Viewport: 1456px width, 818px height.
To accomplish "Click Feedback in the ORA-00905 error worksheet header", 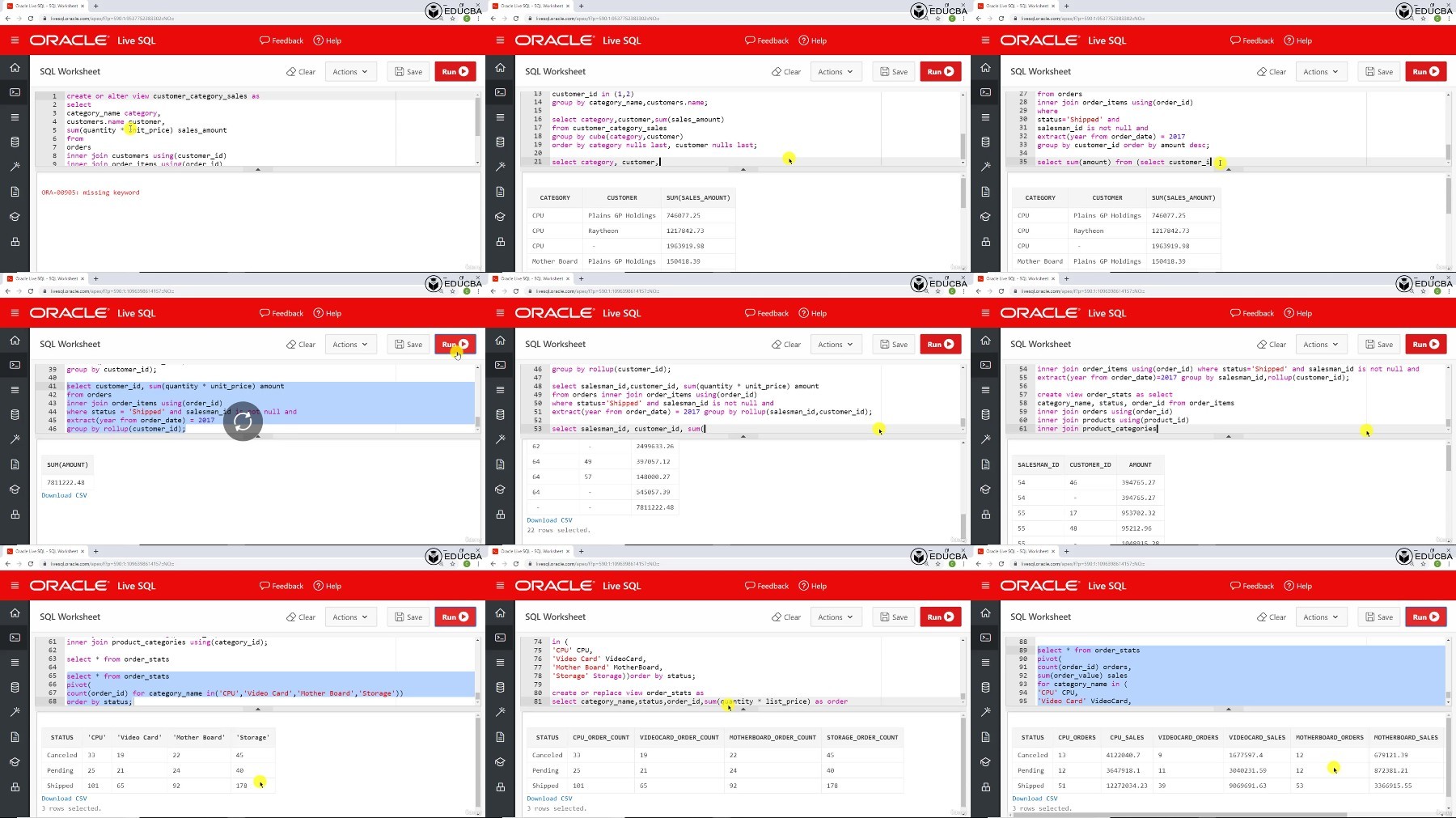I will tap(281, 40).
